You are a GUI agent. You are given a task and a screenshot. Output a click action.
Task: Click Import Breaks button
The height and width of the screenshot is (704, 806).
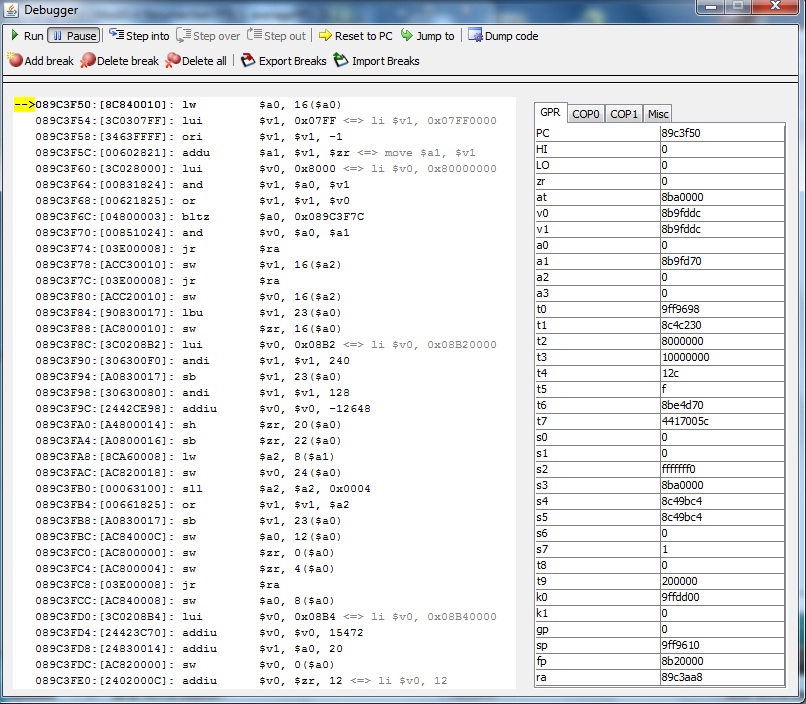coord(376,61)
